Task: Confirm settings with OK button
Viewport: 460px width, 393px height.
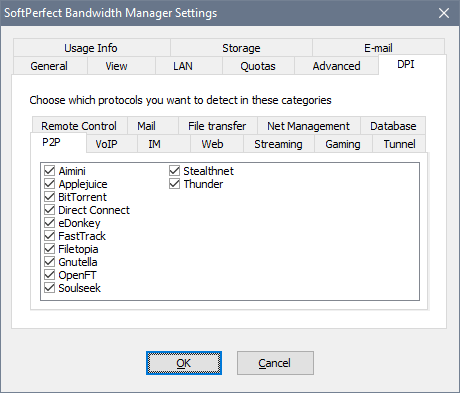Action: coord(184,363)
